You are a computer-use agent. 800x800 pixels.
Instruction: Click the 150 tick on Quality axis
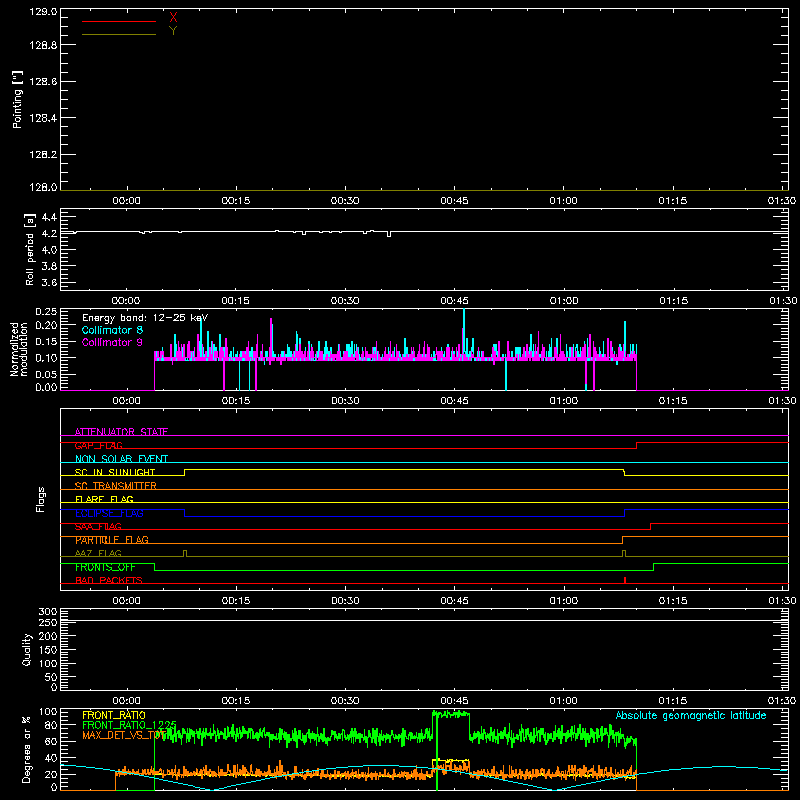(48, 650)
